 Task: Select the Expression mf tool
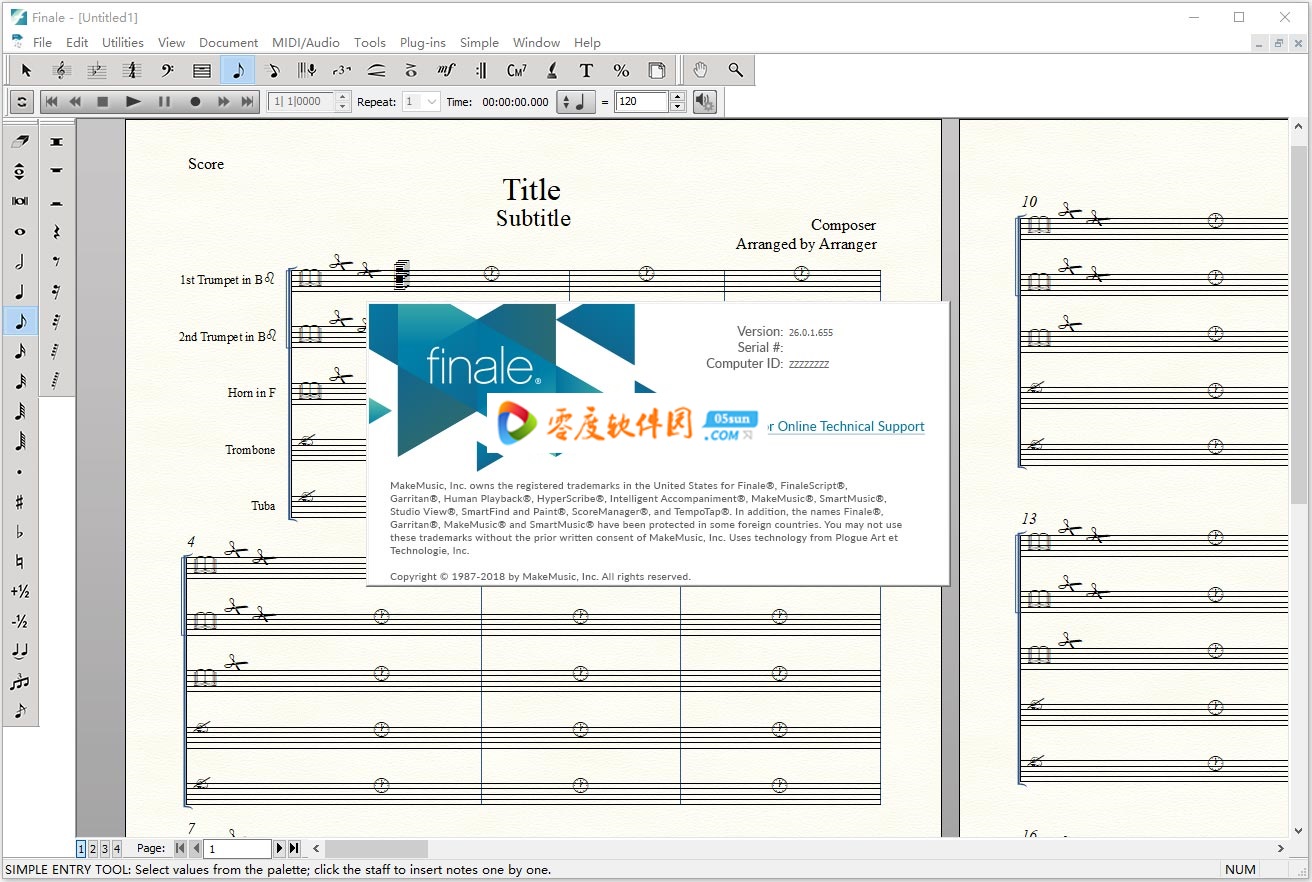click(446, 70)
